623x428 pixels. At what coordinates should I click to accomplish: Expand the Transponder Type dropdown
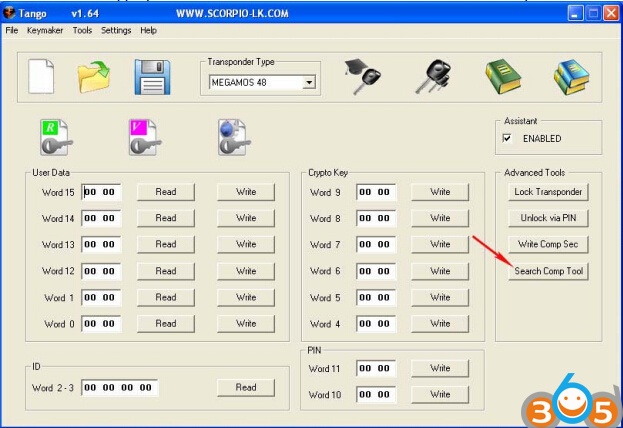pos(309,82)
